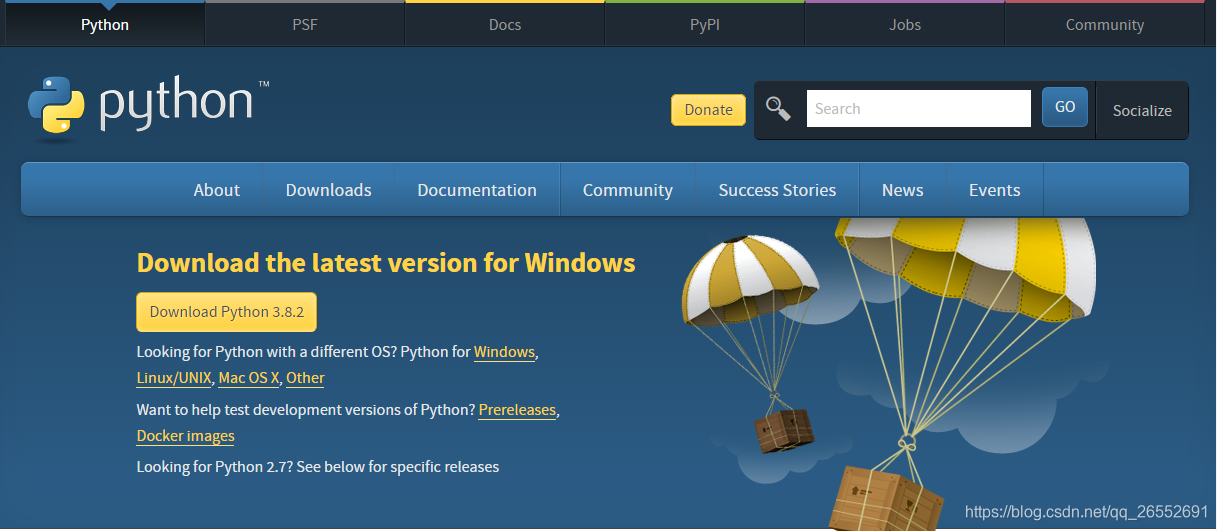Open the Docs top tab
This screenshot has width=1217, height=531.
[505, 24]
